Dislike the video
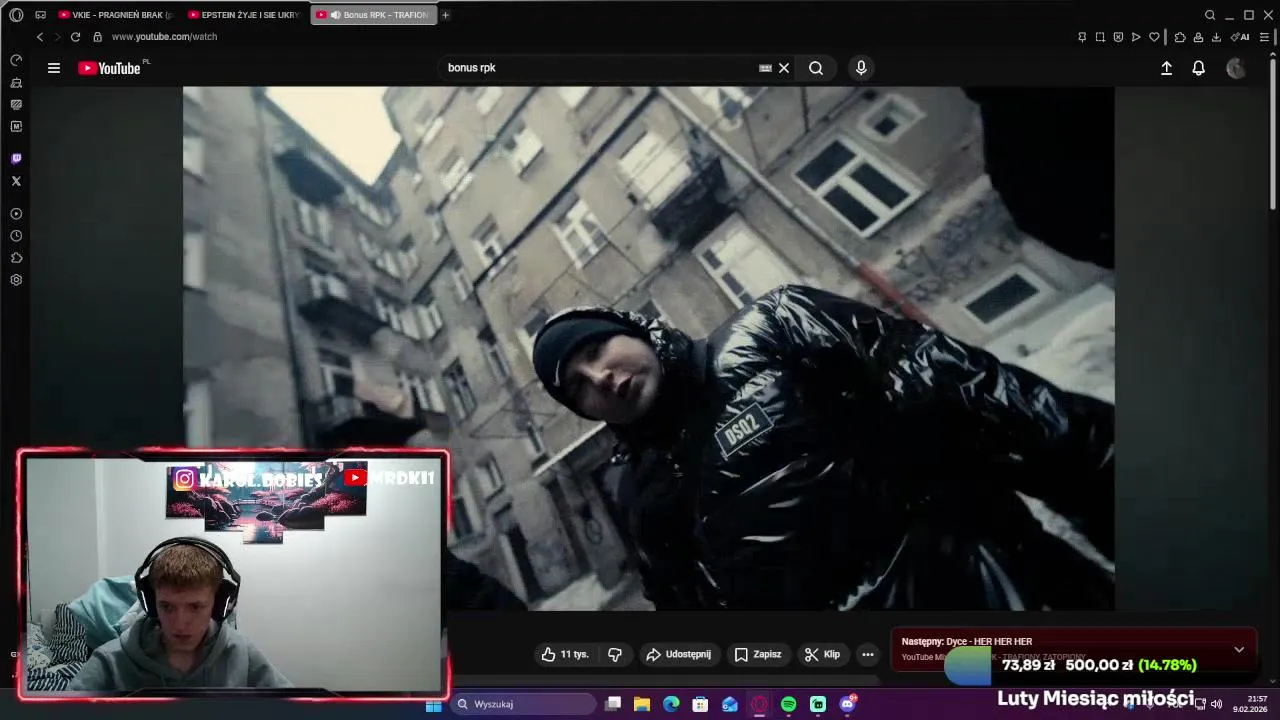The height and width of the screenshot is (720, 1280). point(615,654)
